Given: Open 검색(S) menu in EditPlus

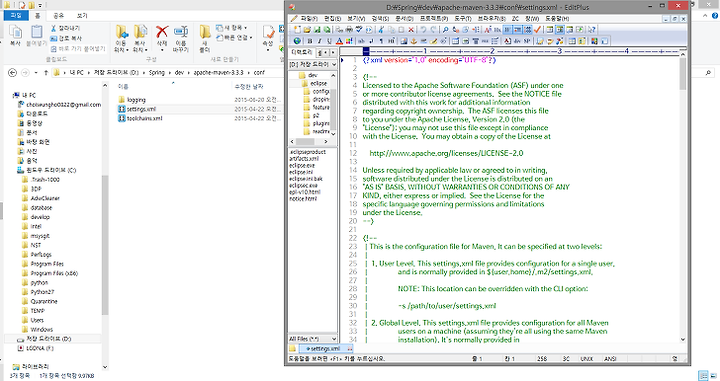Looking at the screenshot, I should tap(380, 18).
